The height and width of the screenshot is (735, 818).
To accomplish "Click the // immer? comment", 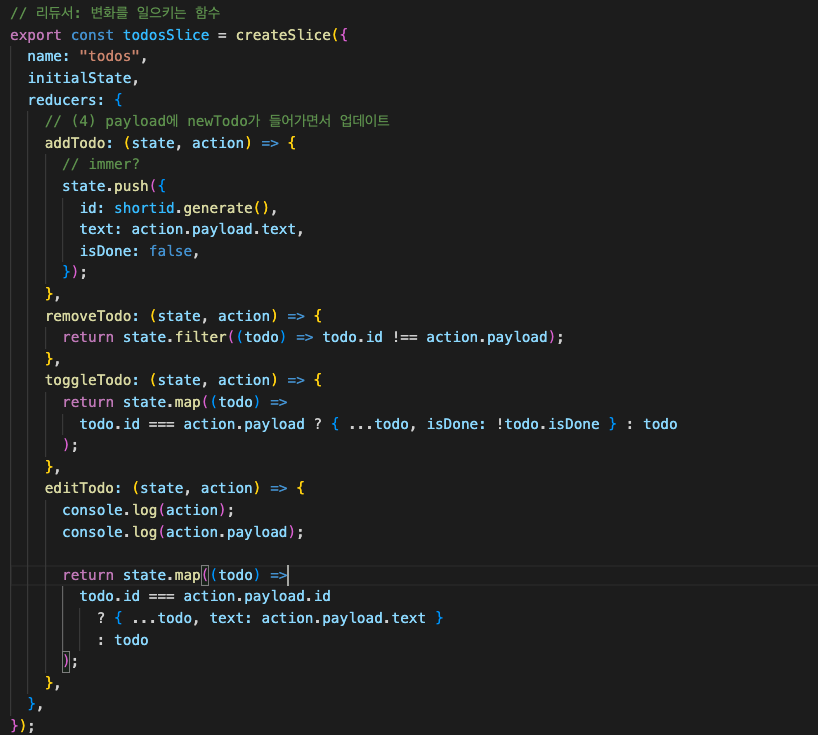I will point(101,164).
